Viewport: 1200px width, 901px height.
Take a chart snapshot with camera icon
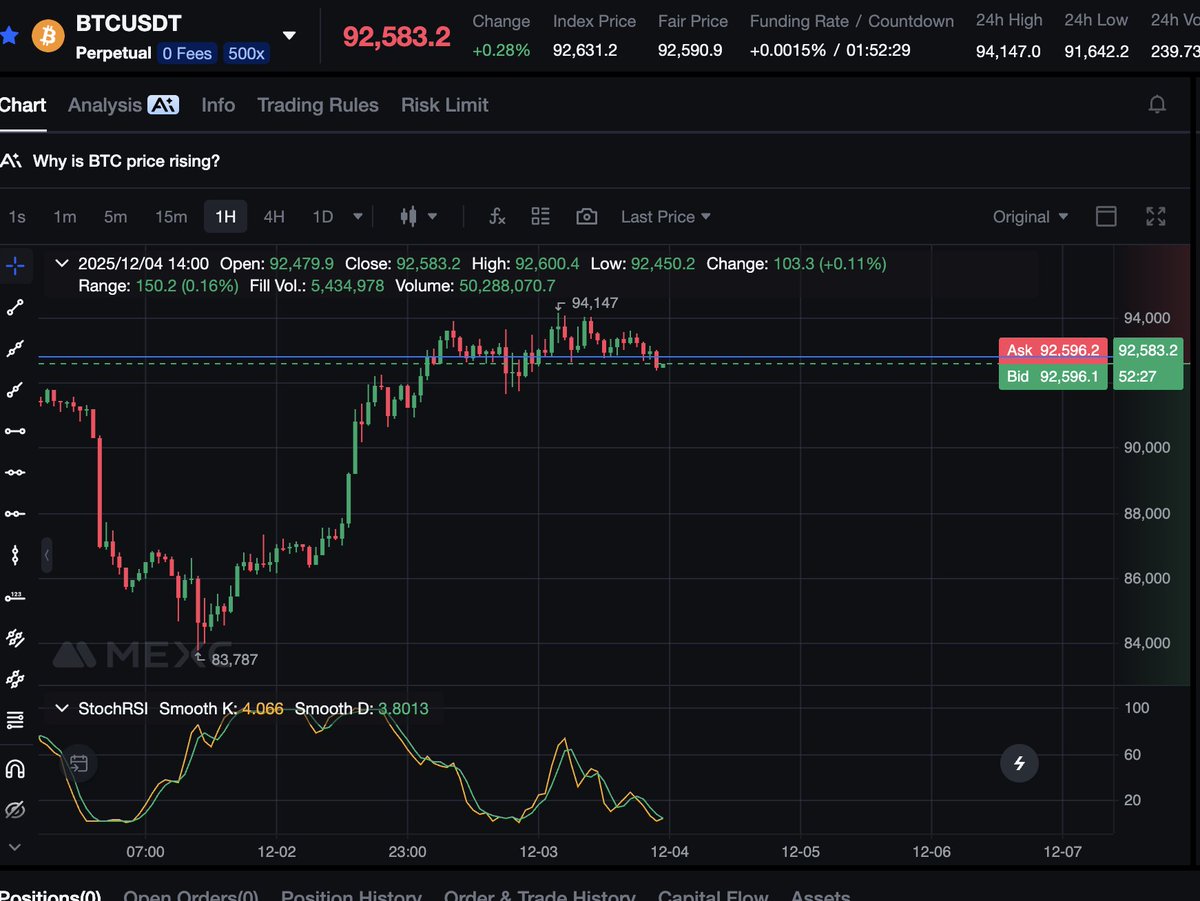tap(587, 216)
